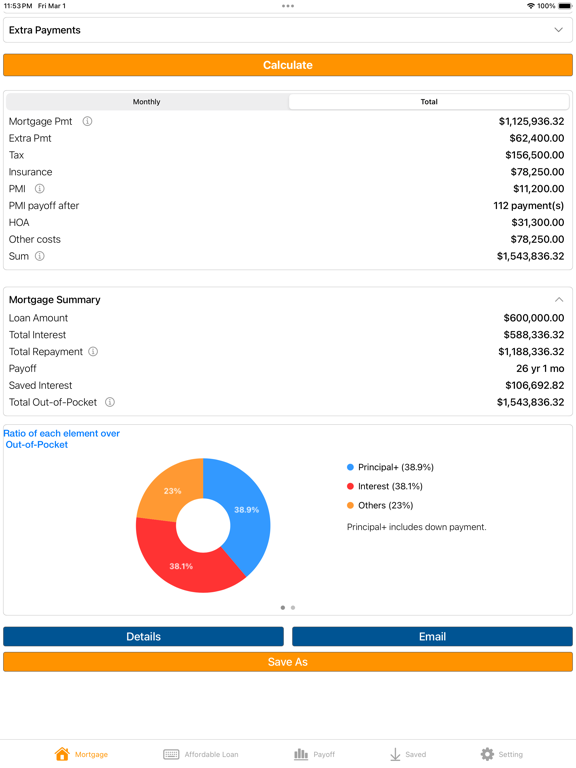Tap the Wi-Fi status icon
Viewport: 576px width, 768px height.
(x=531, y=6)
